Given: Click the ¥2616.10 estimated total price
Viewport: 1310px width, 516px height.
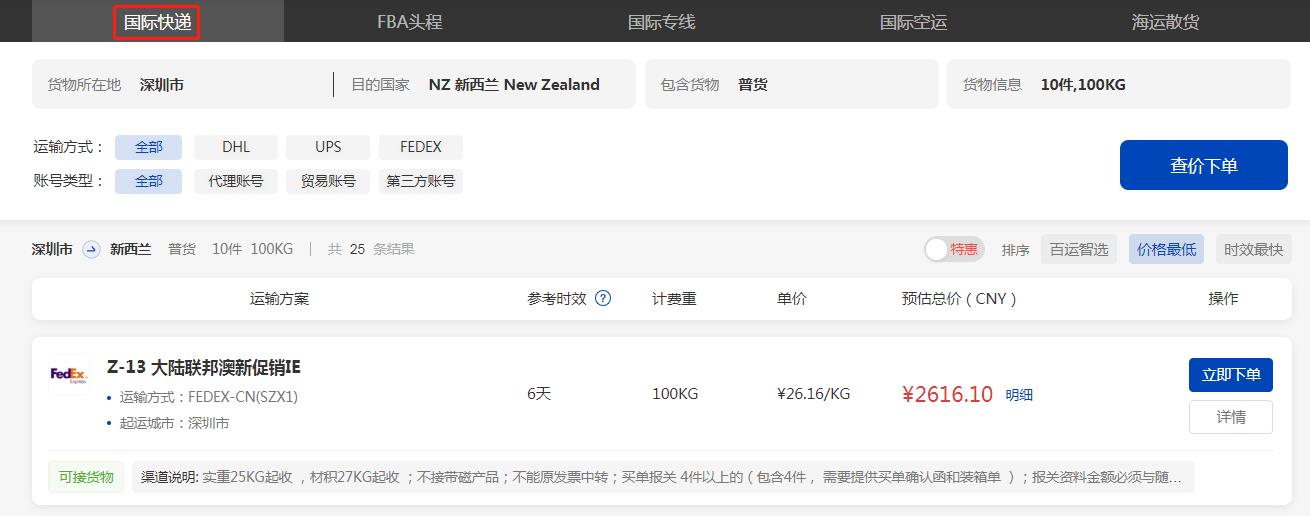Looking at the screenshot, I should pyautogui.click(x=947, y=394).
